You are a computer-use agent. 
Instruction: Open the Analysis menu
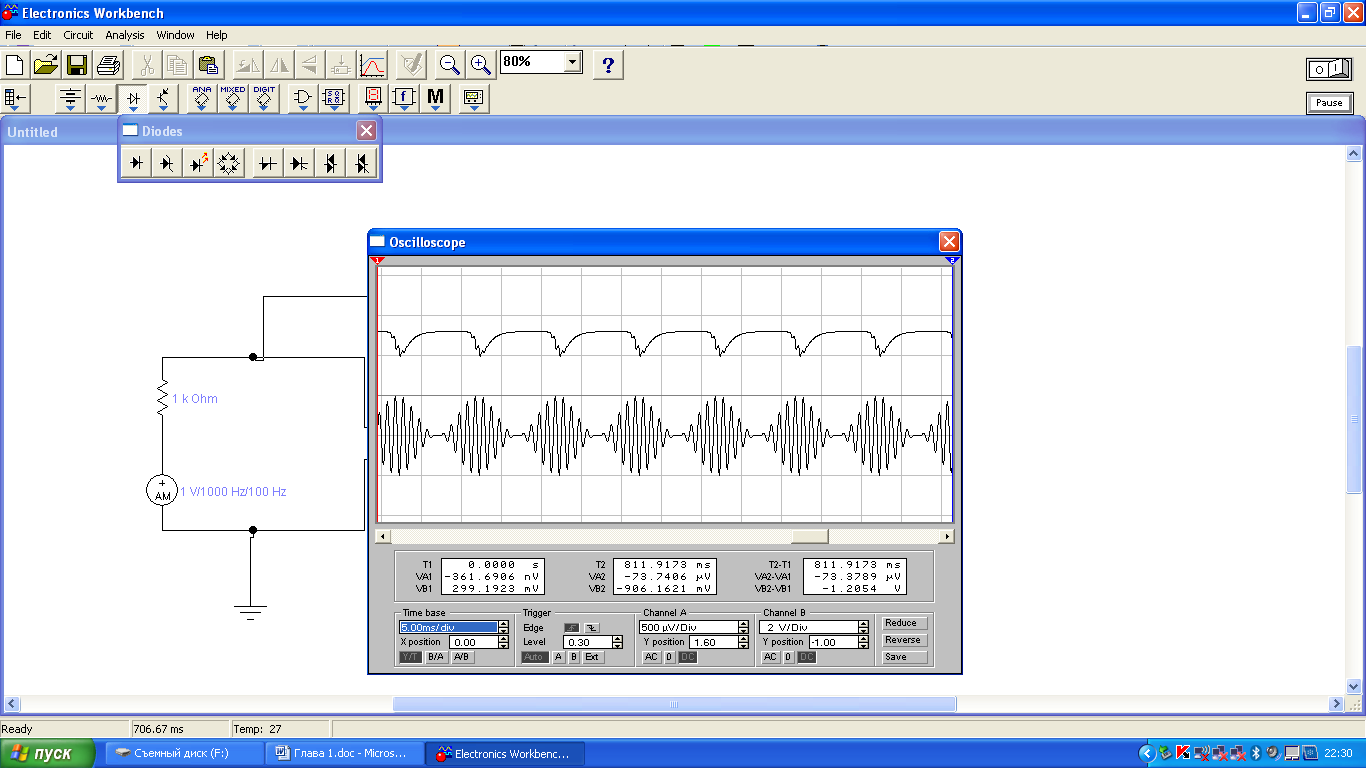(x=125, y=35)
